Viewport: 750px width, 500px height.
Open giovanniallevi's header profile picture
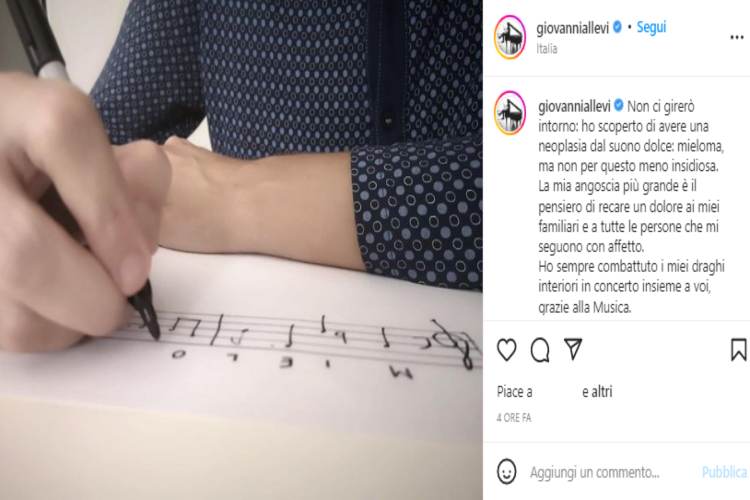click(510, 37)
